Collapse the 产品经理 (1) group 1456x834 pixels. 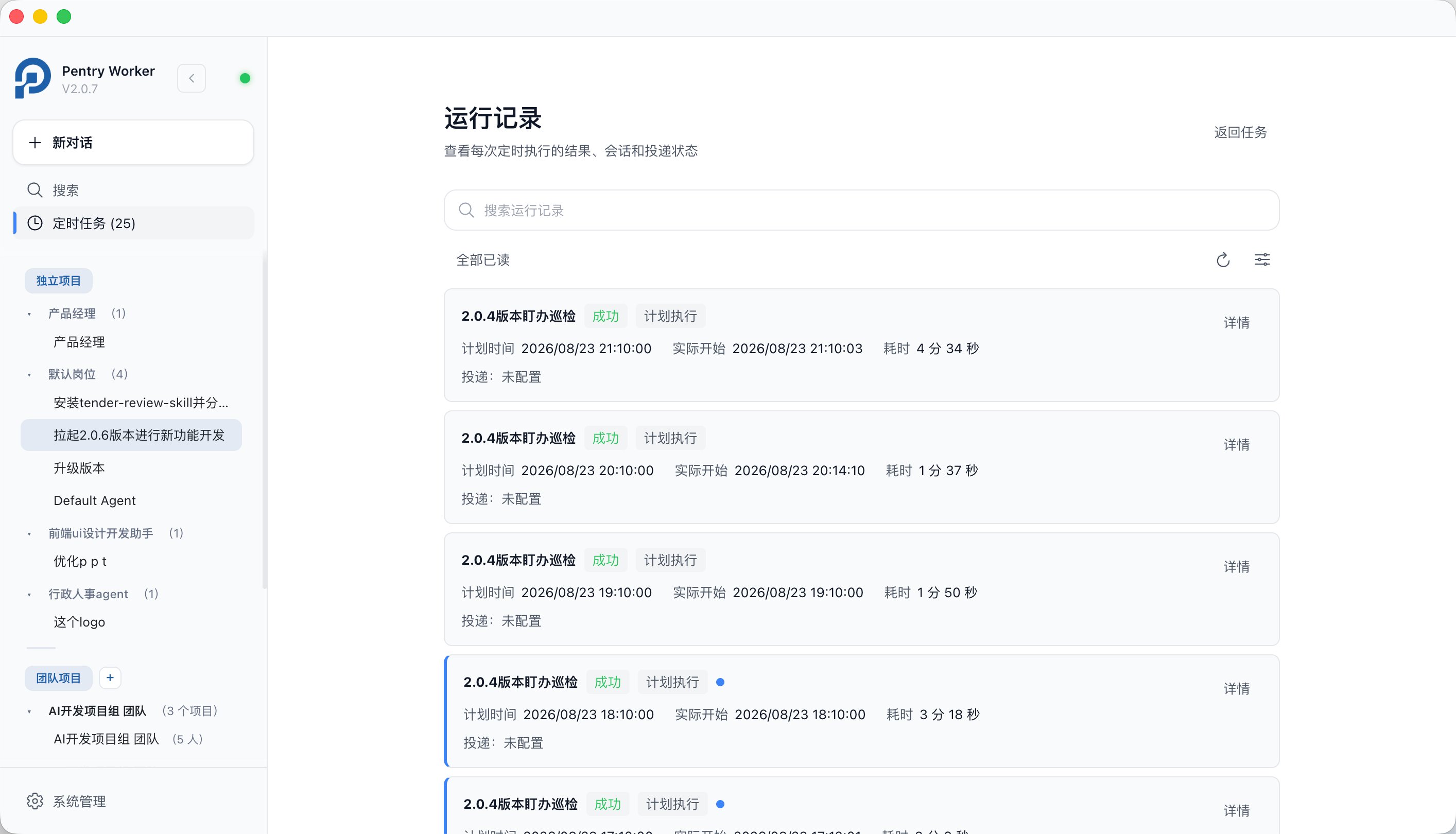[29, 314]
